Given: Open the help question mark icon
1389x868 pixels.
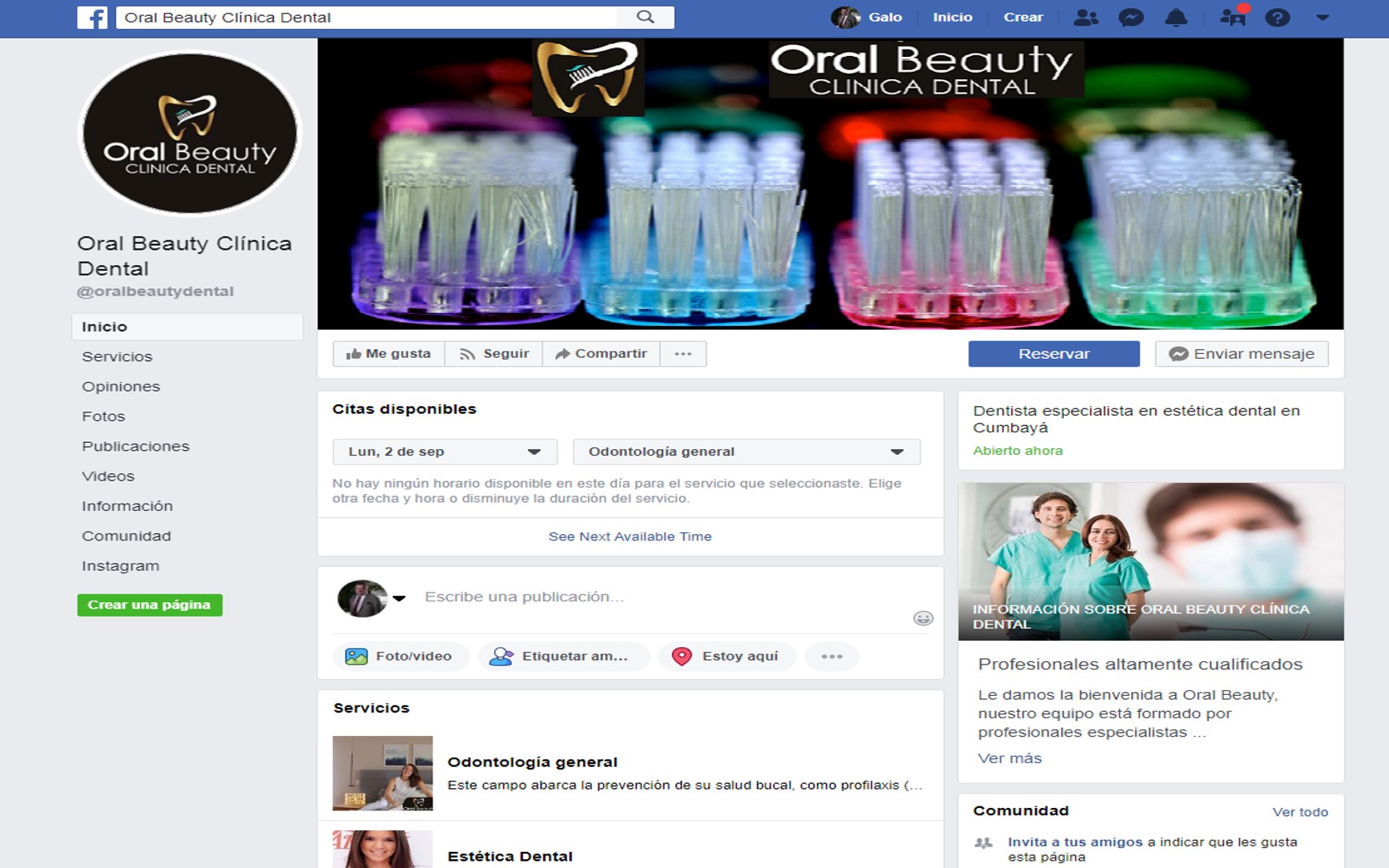Looking at the screenshot, I should click(x=1277, y=18).
